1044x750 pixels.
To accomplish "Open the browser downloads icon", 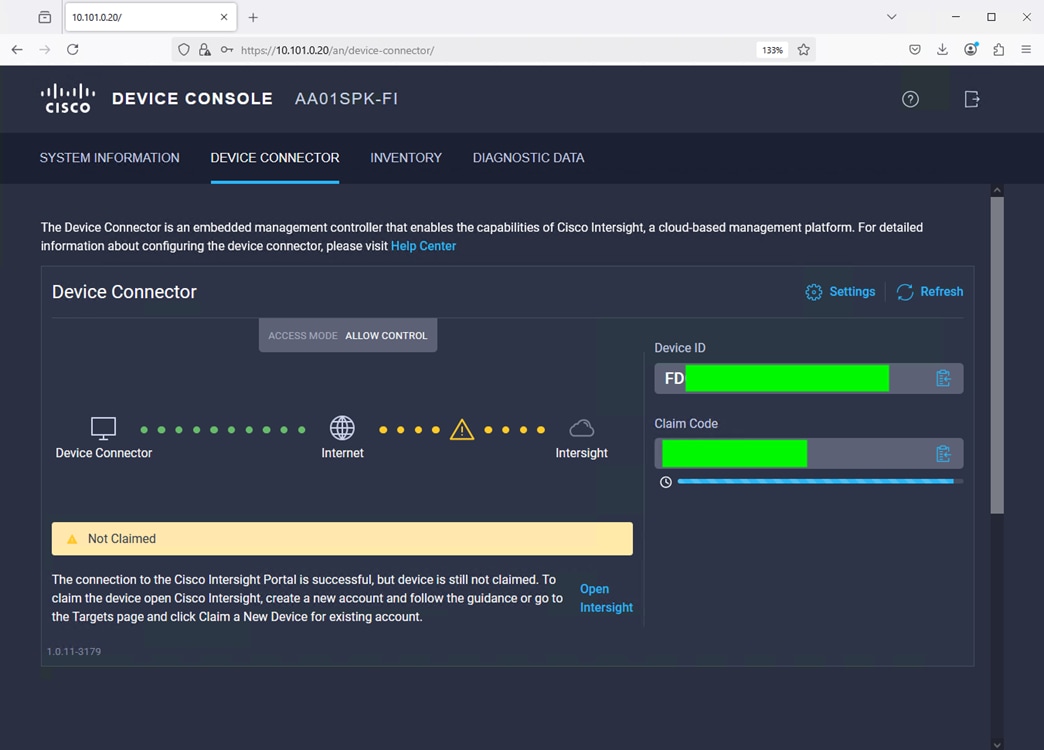I will [x=942, y=49].
